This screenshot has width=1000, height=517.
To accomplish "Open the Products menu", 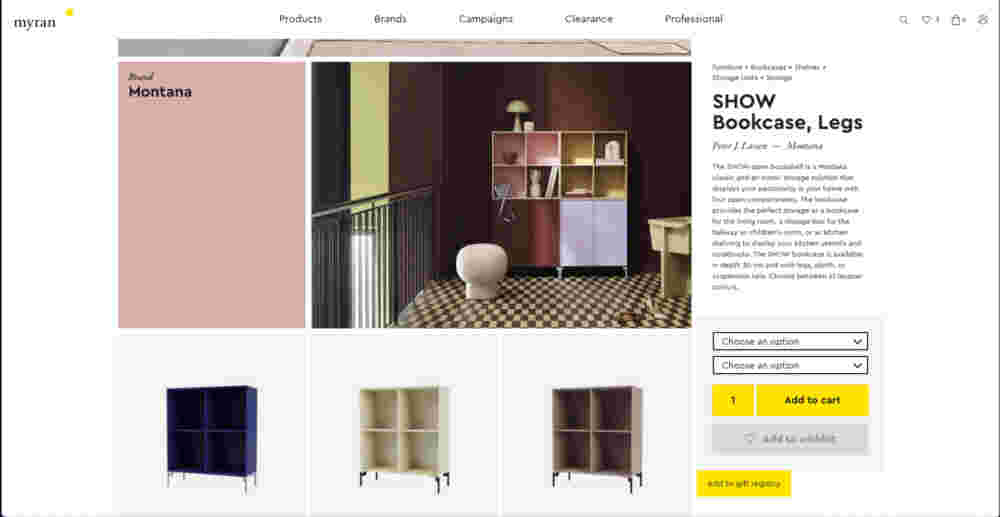I will click(x=300, y=19).
